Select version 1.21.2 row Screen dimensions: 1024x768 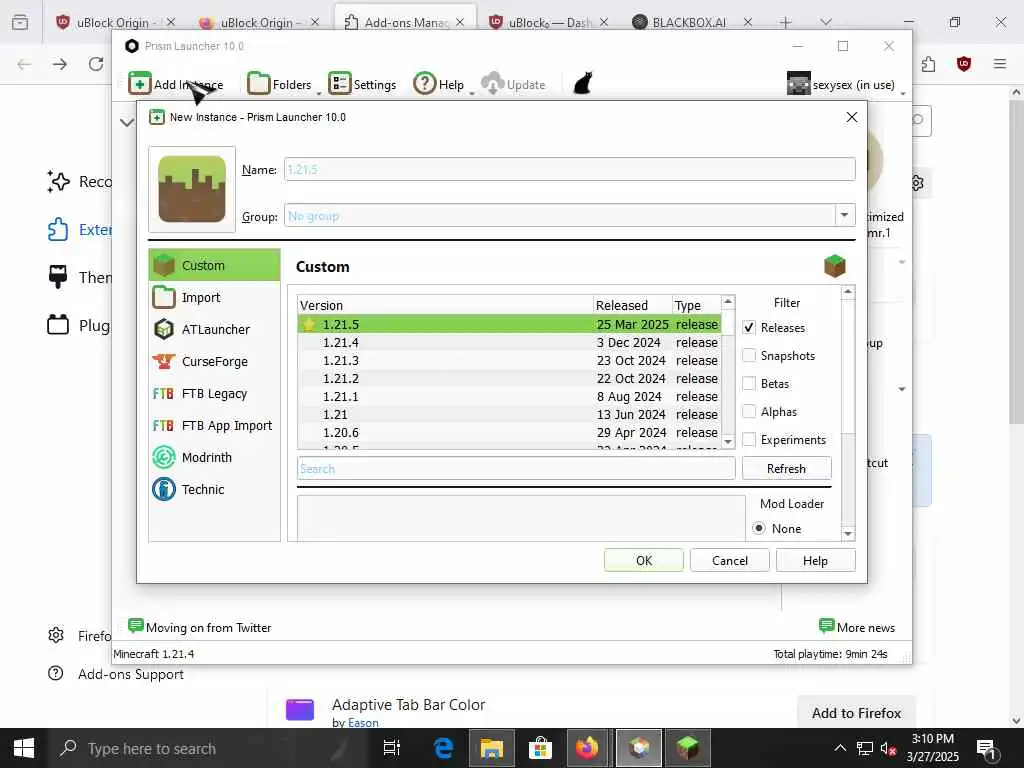pyautogui.click(x=509, y=378)
